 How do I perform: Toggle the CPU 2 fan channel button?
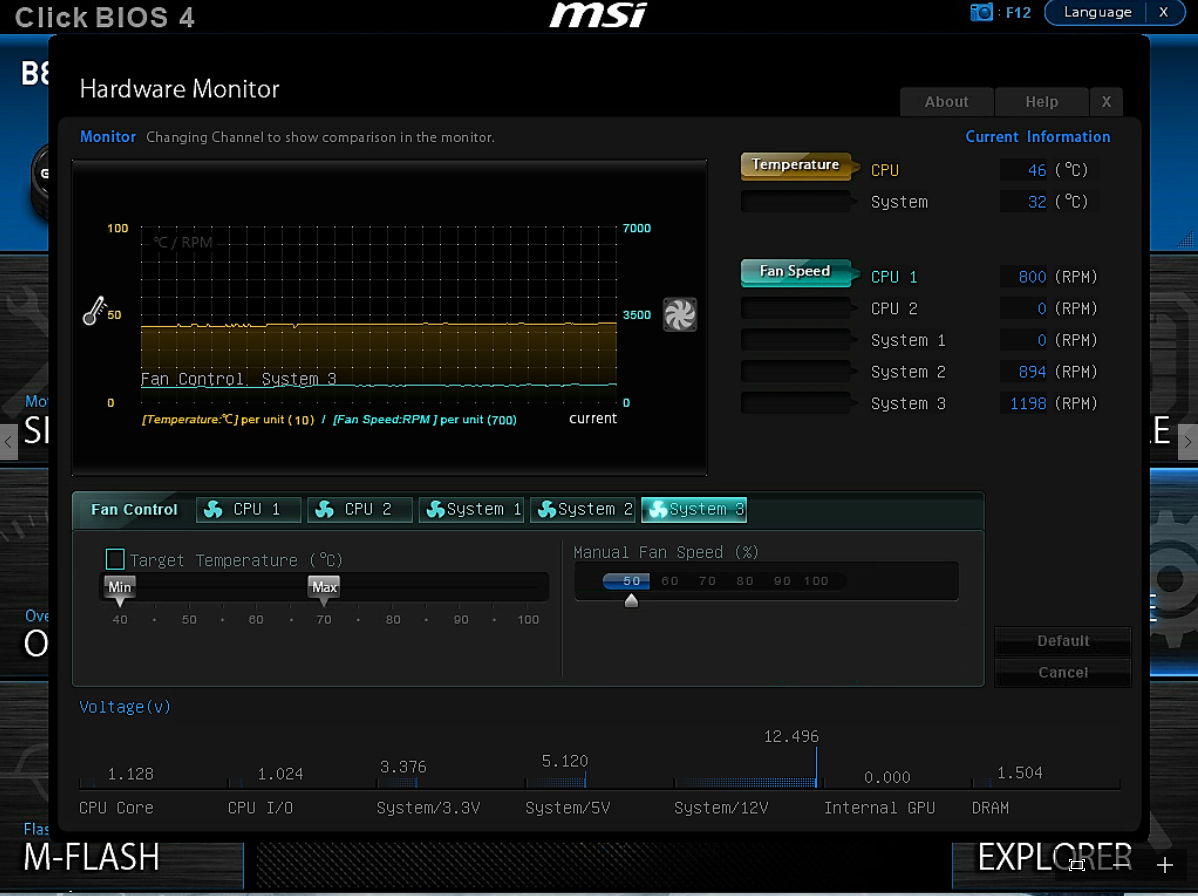796,308
